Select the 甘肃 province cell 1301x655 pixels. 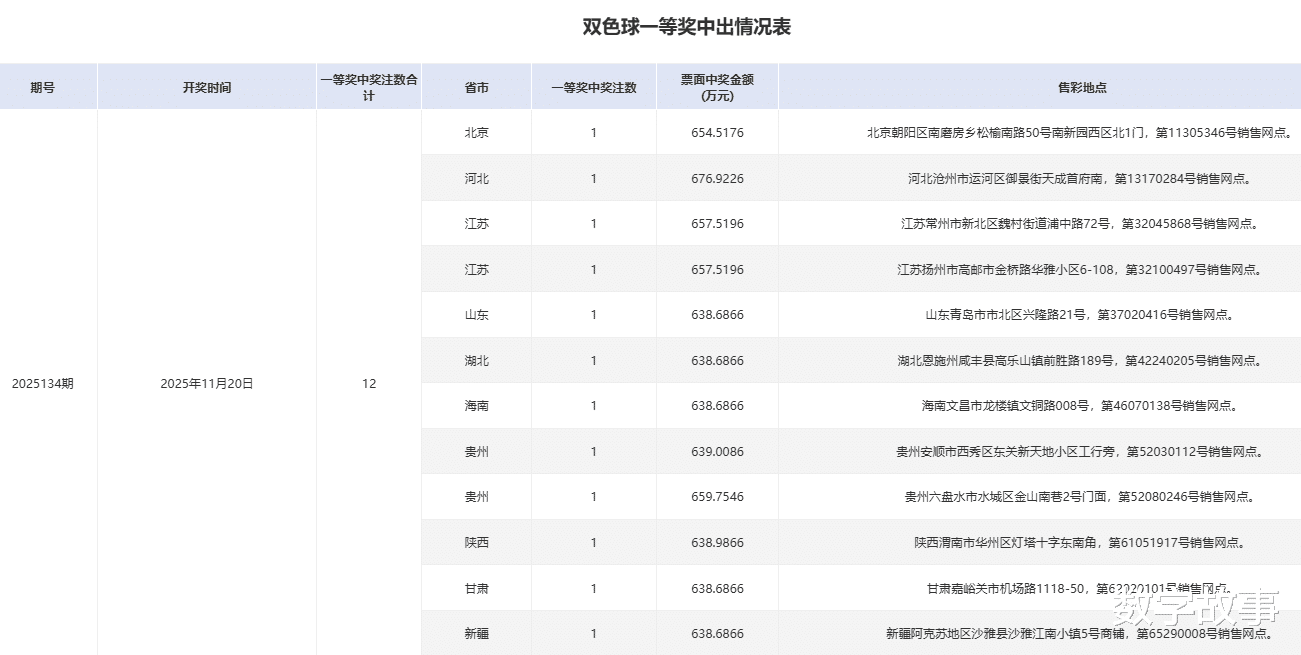477,588
